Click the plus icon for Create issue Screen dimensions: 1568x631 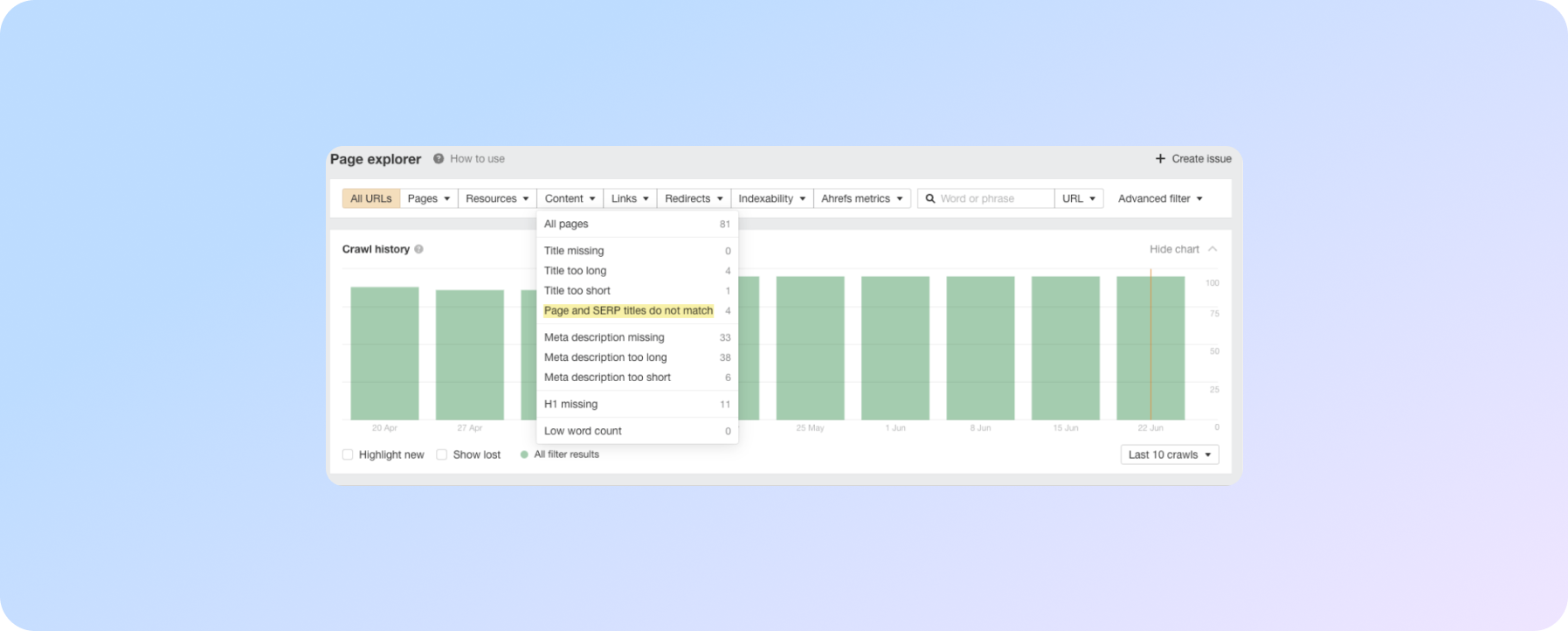[x=1160, y=159]
